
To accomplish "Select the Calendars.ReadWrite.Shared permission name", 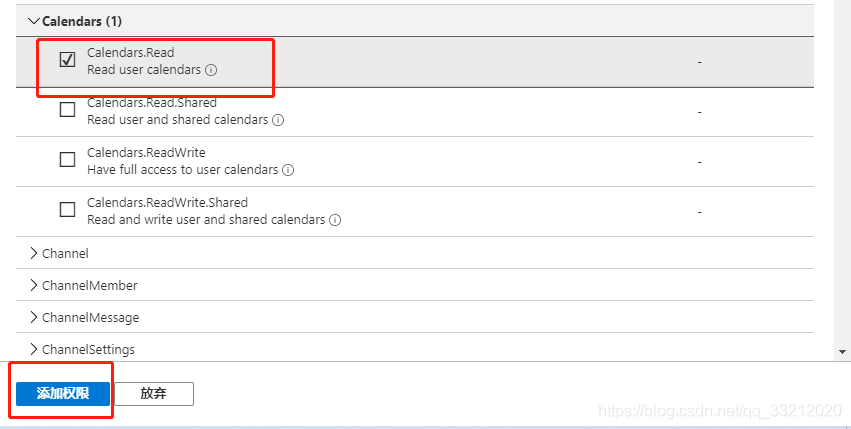I will pyautogui.click(x=167, y=202).
